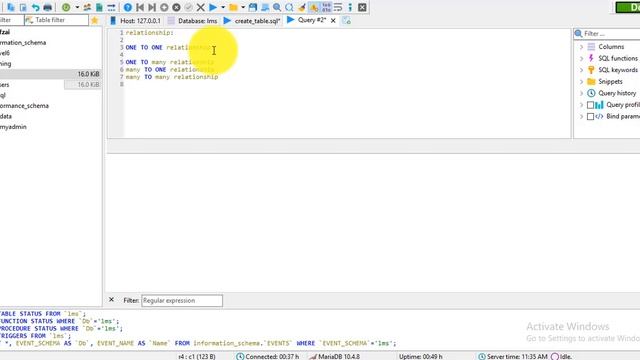Screen dimensions: 640x360
Task: Expand the Columns node
Action: pos(582,47)
